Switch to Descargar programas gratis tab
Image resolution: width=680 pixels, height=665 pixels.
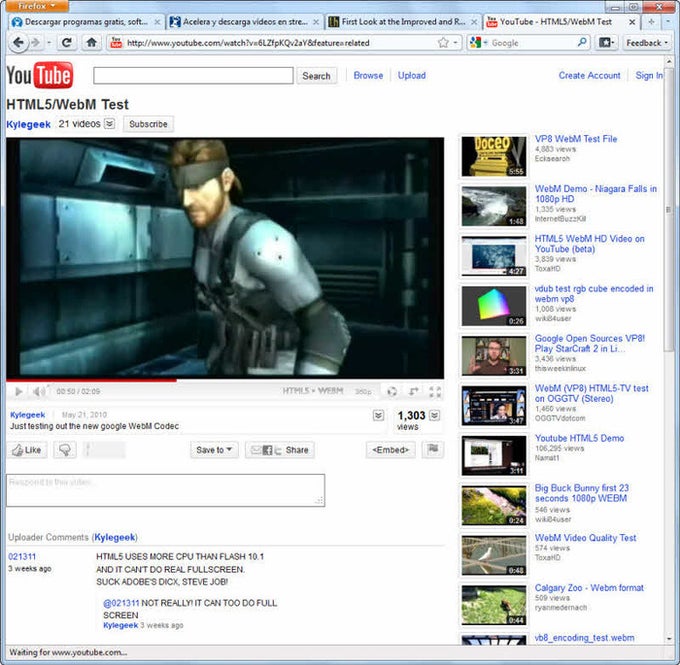point(86,22)
